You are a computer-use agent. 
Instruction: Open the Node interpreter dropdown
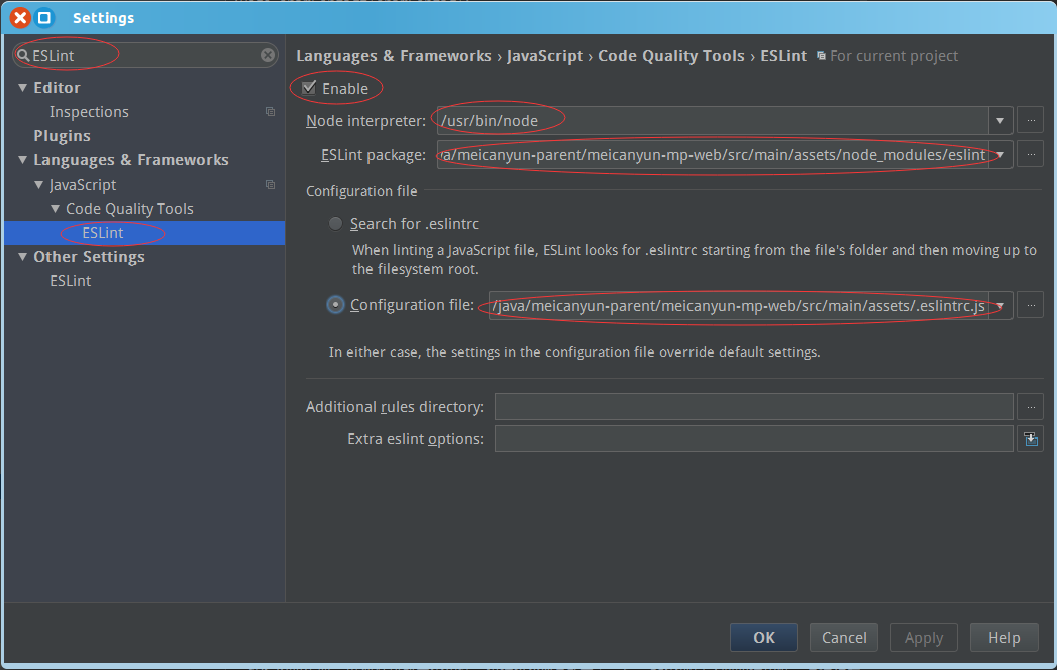(1000, 119)
